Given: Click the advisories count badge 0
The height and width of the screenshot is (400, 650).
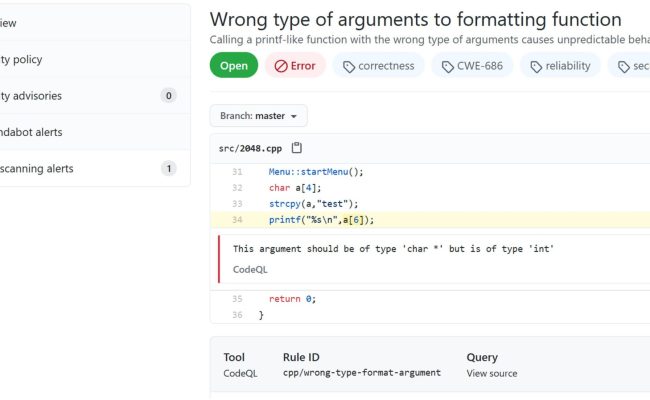Looking at the screenshot, I should pyautogui.click(x=168, y=96).
